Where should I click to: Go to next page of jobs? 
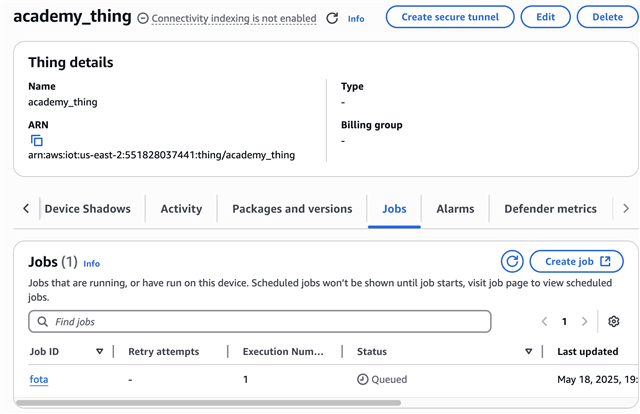[584, 321]
